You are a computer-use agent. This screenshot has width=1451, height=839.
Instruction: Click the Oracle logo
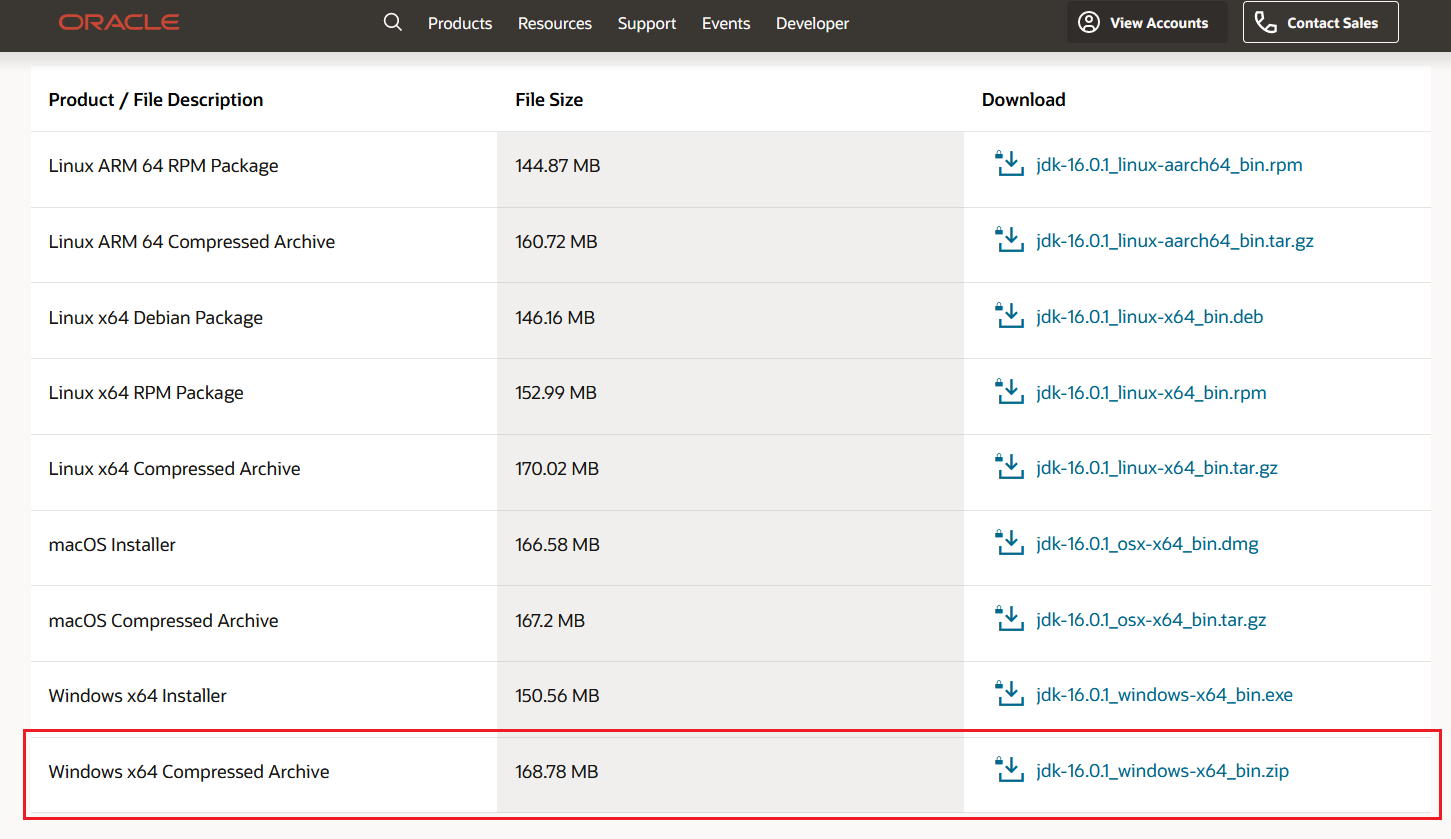(119, 22)
